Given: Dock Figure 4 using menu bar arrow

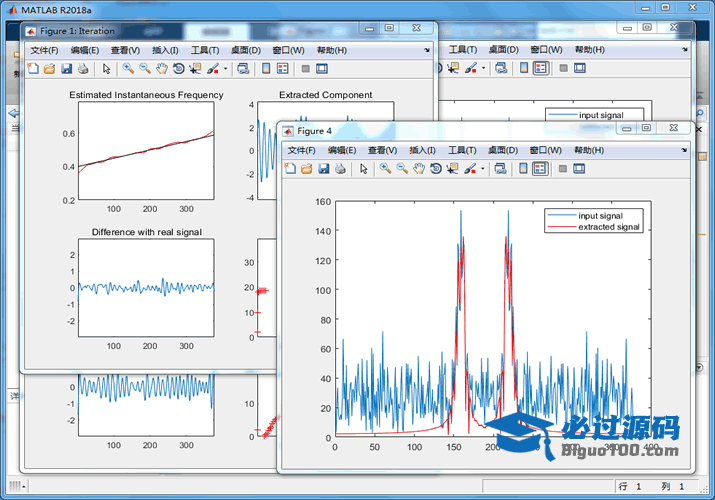Looking at the screenshot, I should point(684,150).
